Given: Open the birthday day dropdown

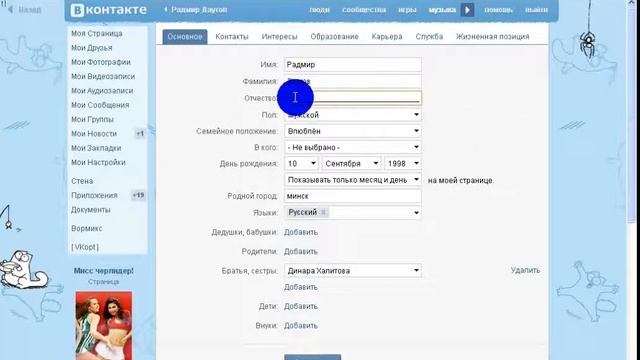Looking at the screenshot, I should (302, 164).
